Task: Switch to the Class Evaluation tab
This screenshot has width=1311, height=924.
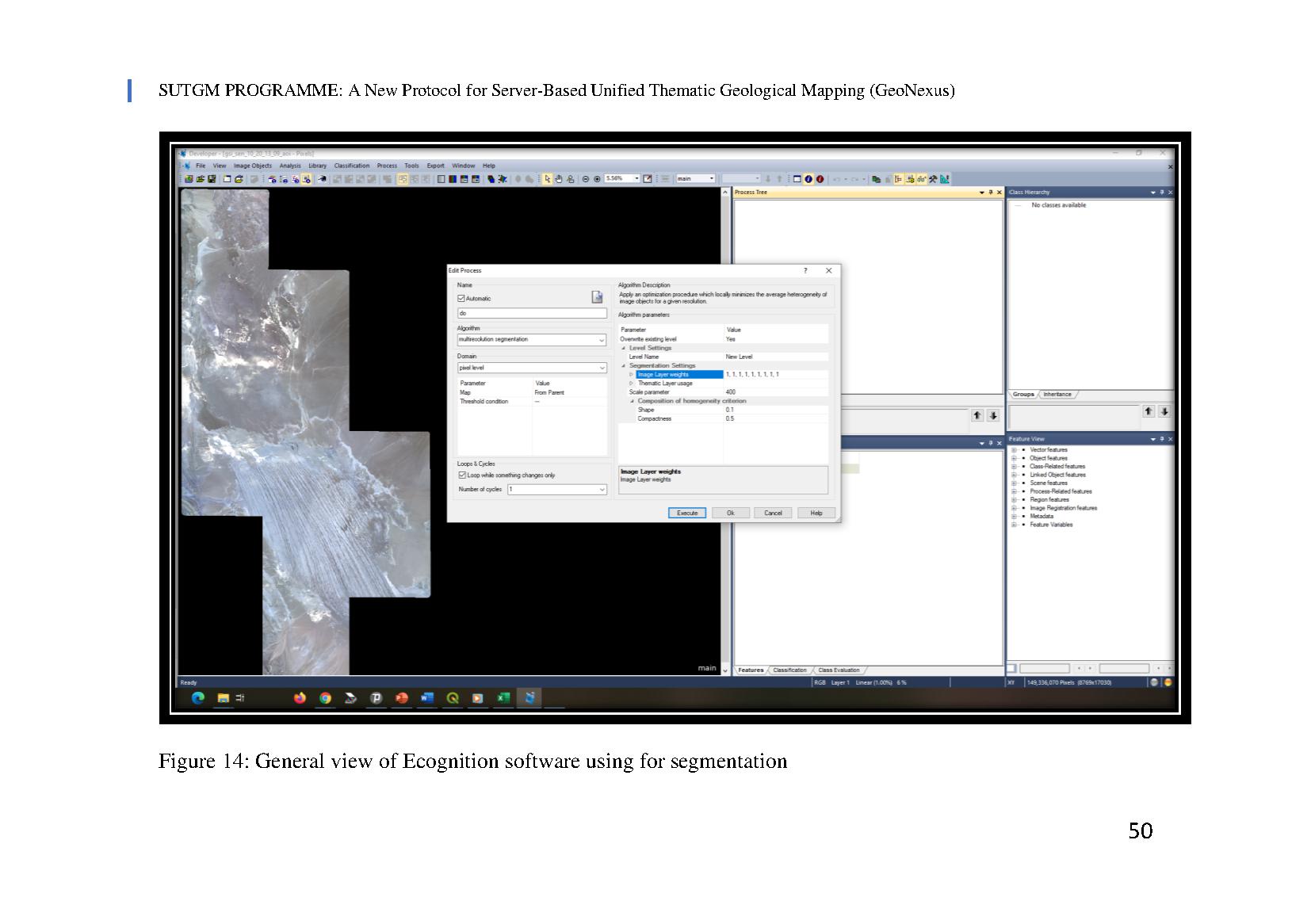Action: [x=839, y=670]
